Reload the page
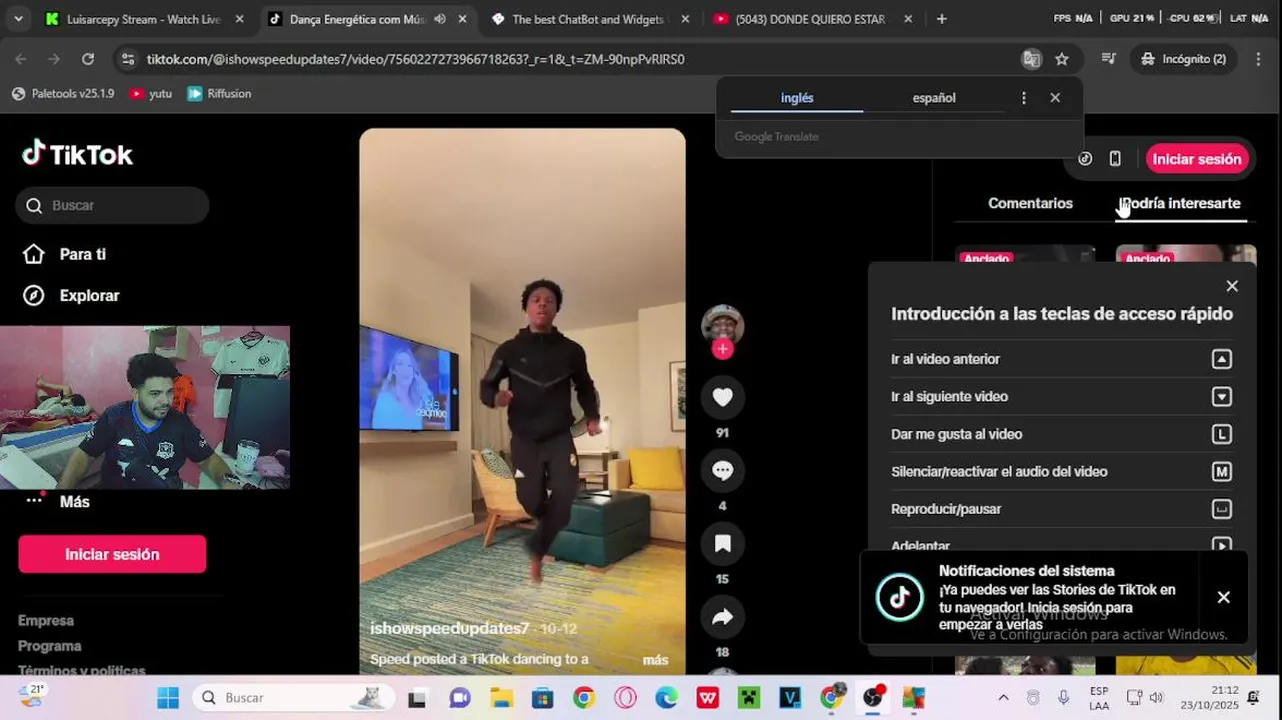1282x720 pixels. pos(88,59)
